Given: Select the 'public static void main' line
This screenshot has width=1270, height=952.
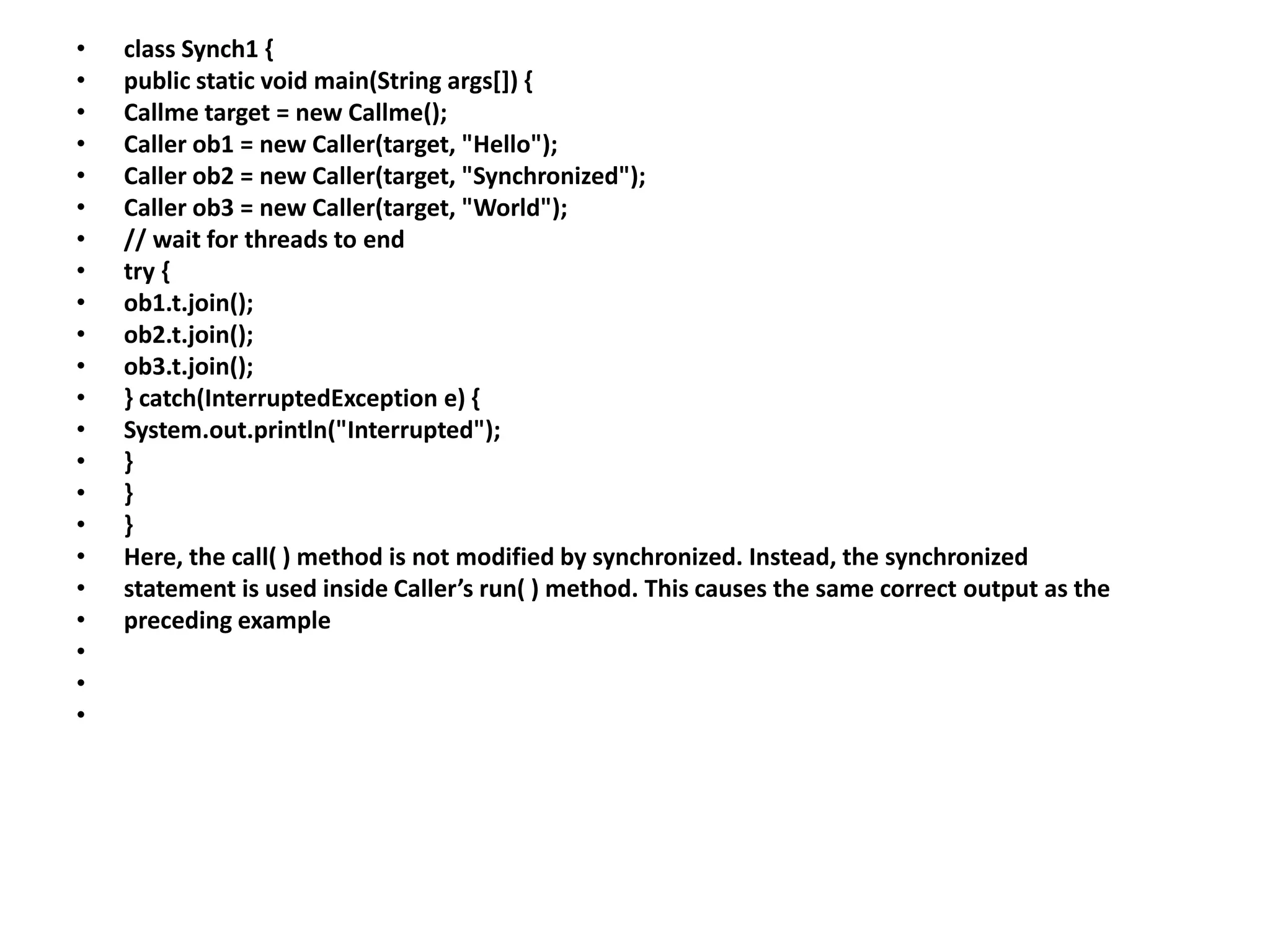Looking at the screenshot, I should pos(328,81).
